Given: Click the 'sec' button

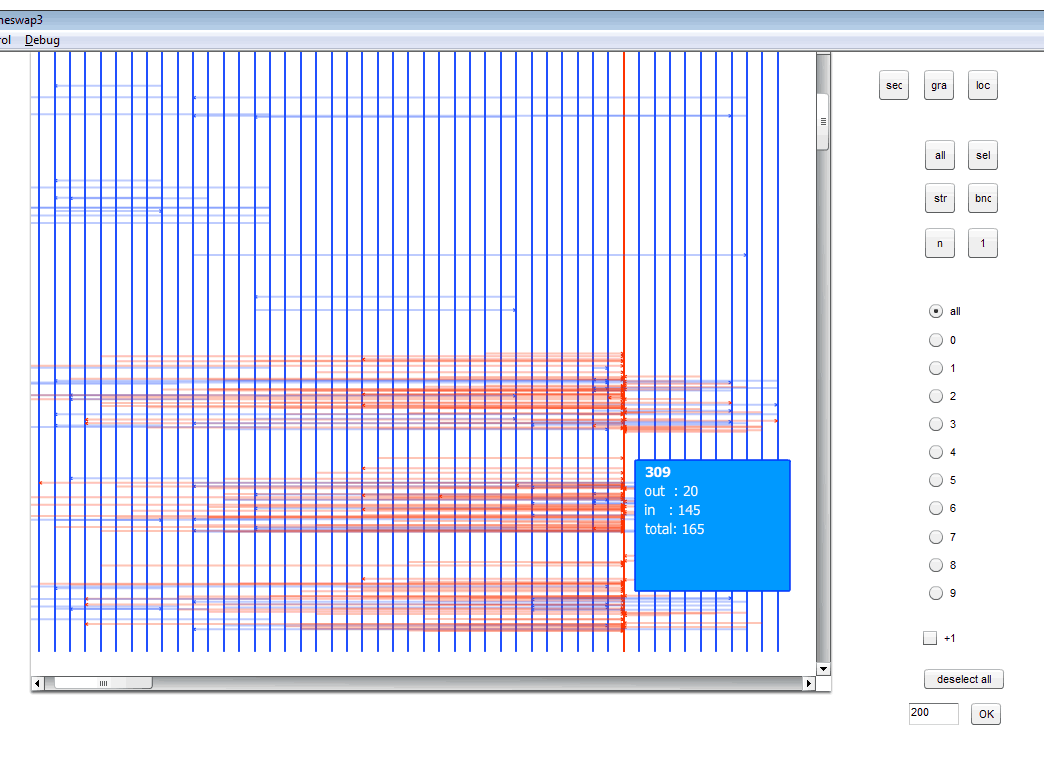Looking at the screenshot, I should pos(894,85).
